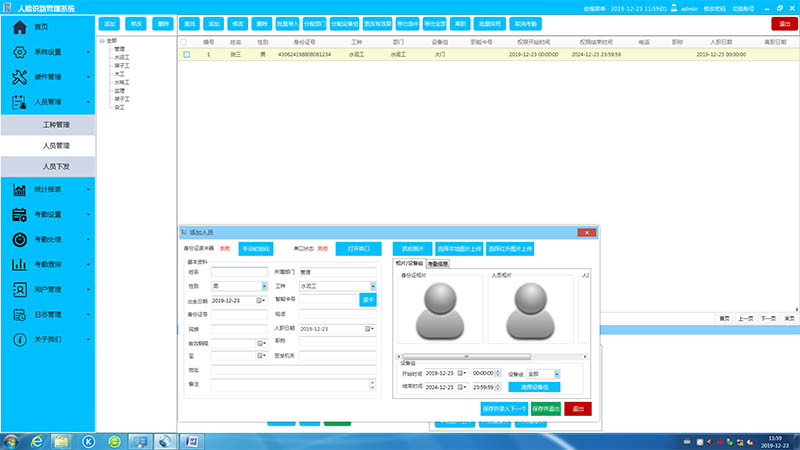Click the 打开串口 button

click(359, 249)
